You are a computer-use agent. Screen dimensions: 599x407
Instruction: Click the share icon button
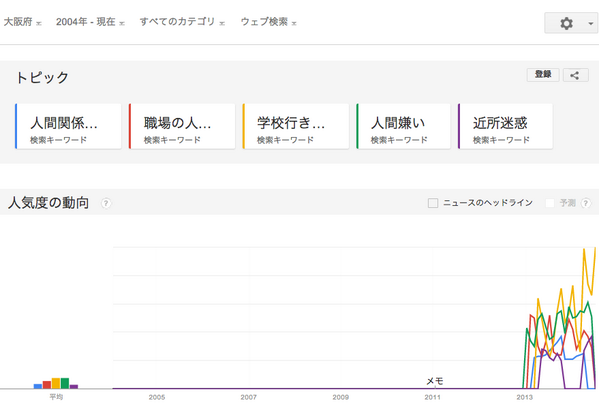click(576, 75)
